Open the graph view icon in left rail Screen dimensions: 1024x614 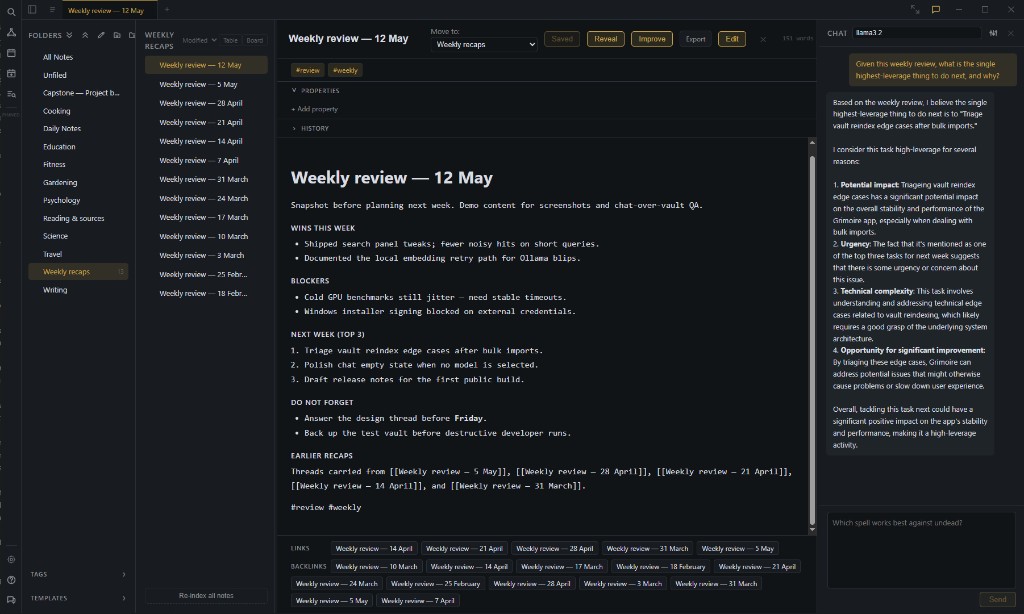(x=11, y=32)
